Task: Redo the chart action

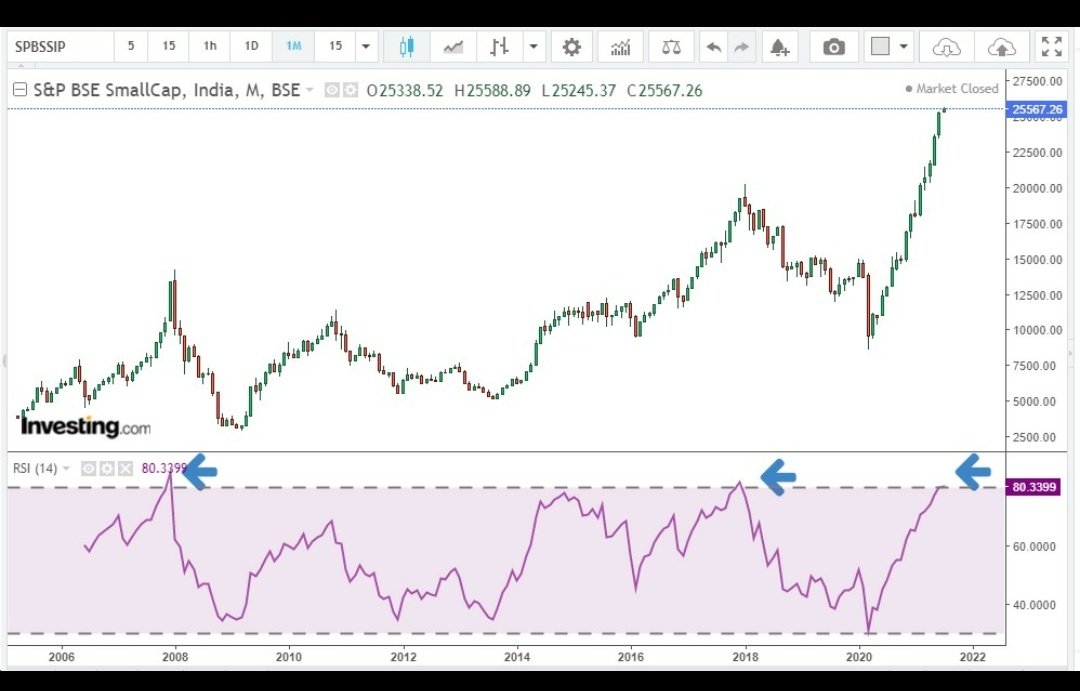Action: [741, 47]
